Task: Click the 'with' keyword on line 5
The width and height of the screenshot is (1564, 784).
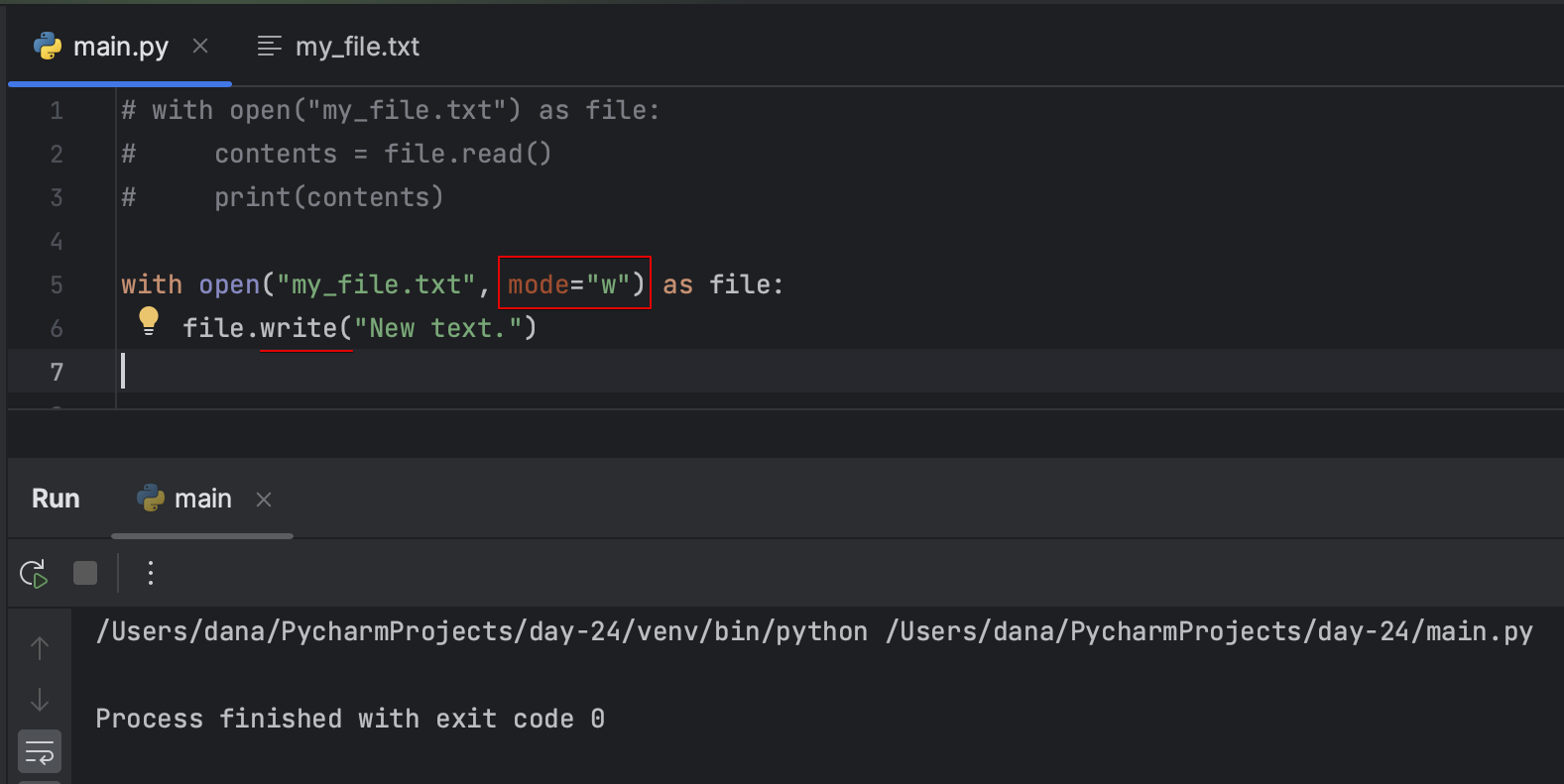Action: click(152, 284)
